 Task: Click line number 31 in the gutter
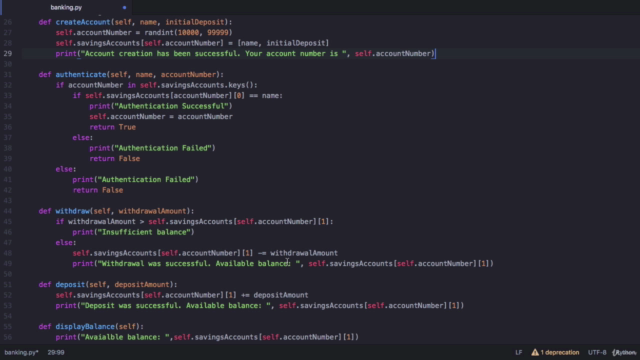(8, 75)
